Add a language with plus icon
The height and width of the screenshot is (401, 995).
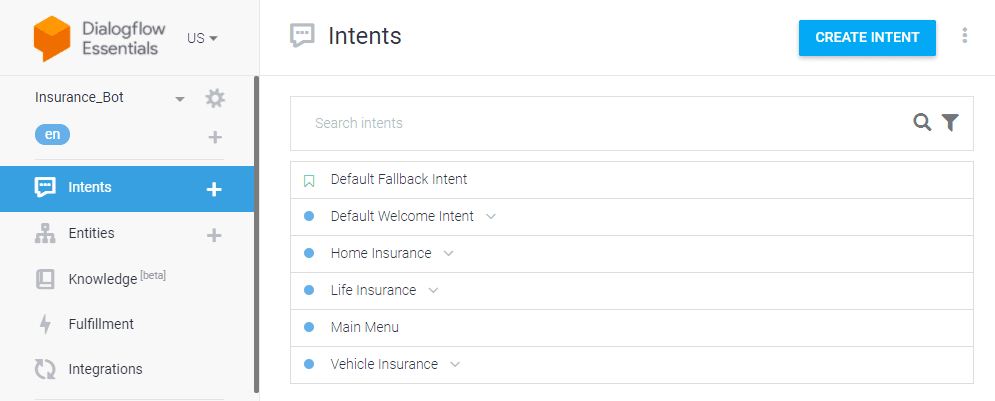[215, 136]
